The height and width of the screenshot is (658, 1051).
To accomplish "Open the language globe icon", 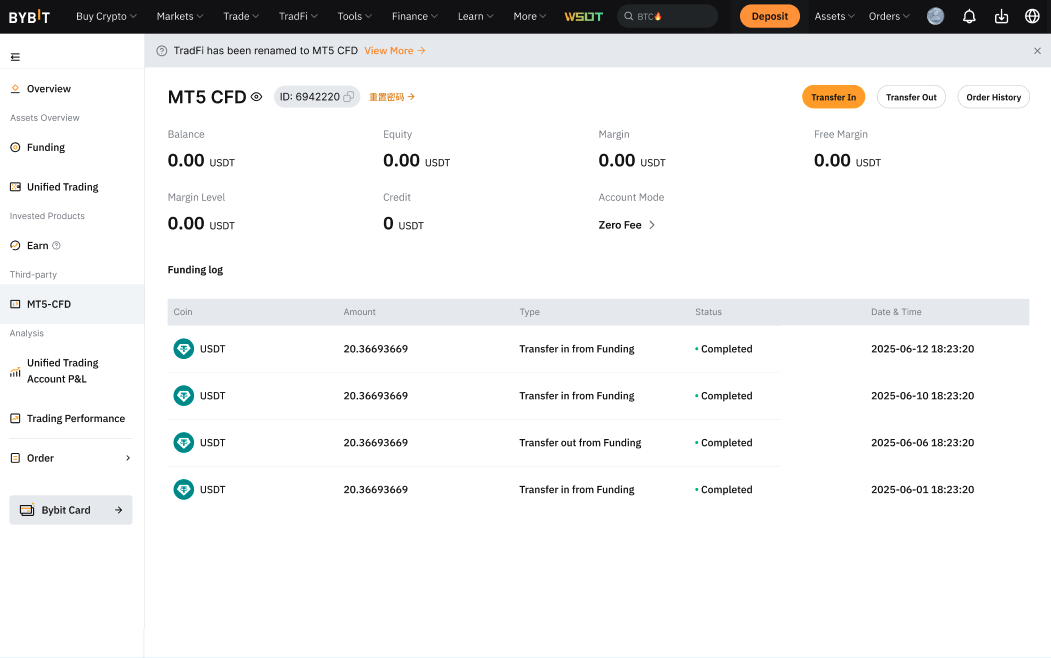I will click(1032, 17).
